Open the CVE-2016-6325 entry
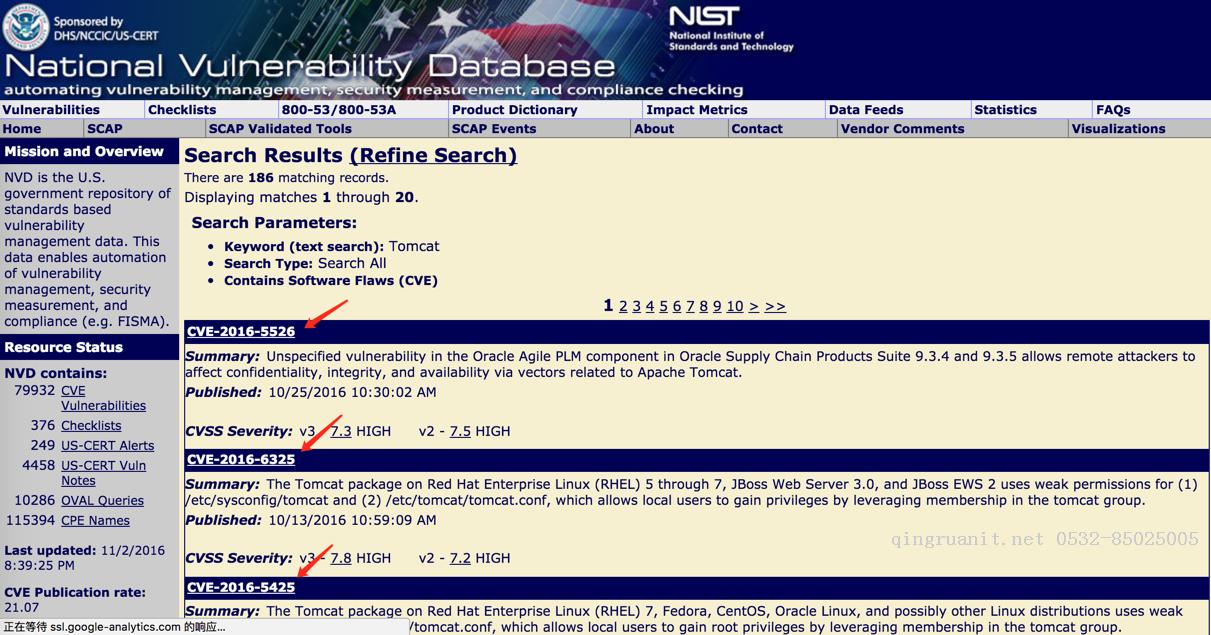The height and width of the screenshot is (635, 1211). (241, 460)
